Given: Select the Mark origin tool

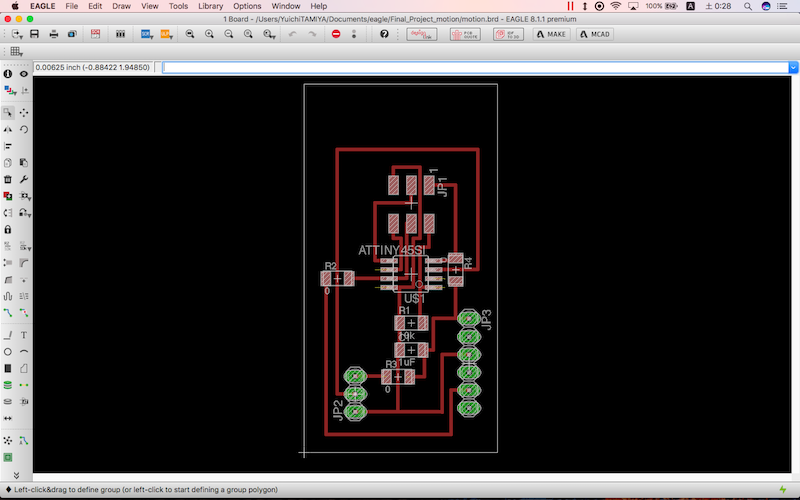Looking at the screenshot, I should [x=25, y=91].
